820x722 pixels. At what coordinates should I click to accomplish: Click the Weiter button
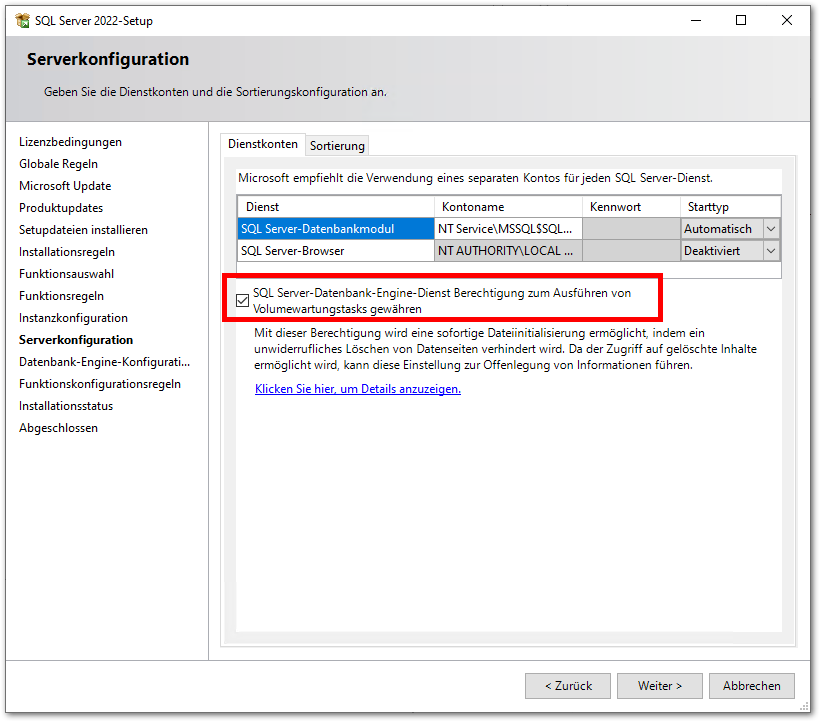(659, 686)
